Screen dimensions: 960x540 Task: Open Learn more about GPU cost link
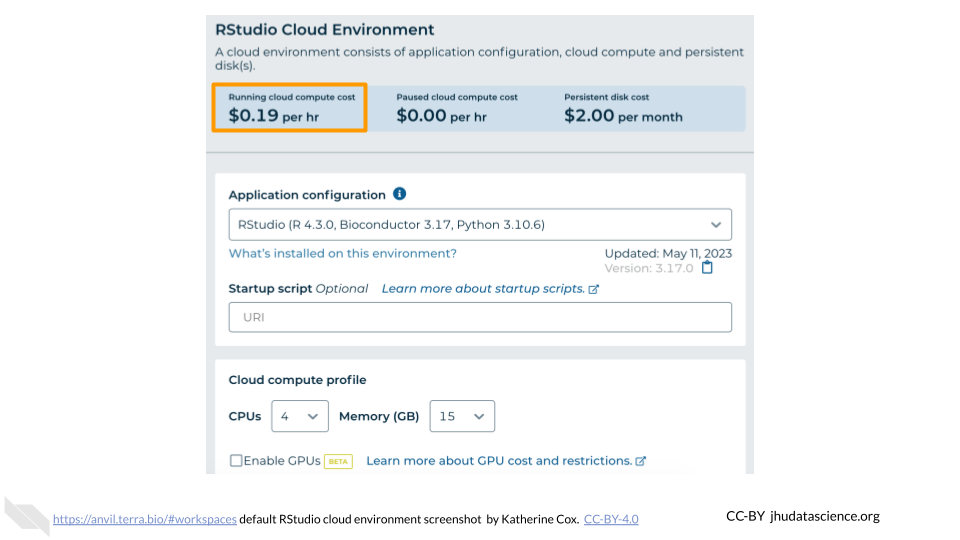coord(506,461)
